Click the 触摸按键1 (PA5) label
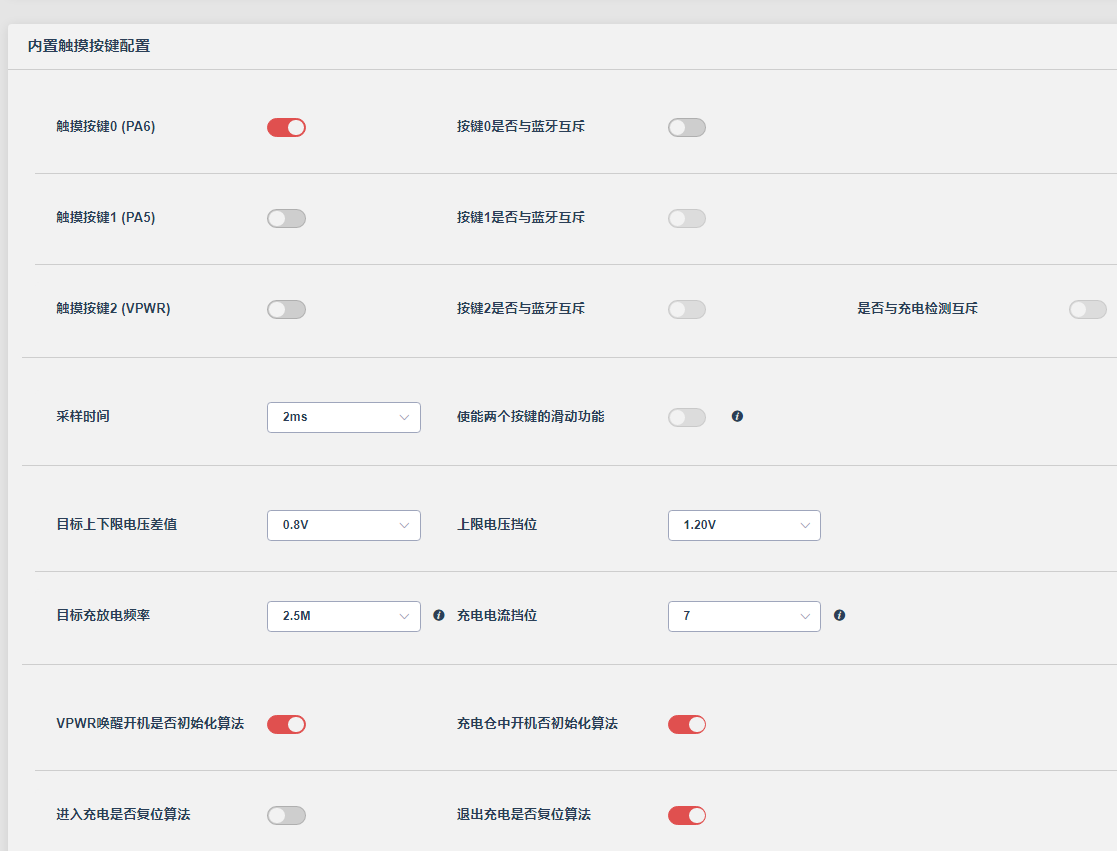 pos(105,218)
